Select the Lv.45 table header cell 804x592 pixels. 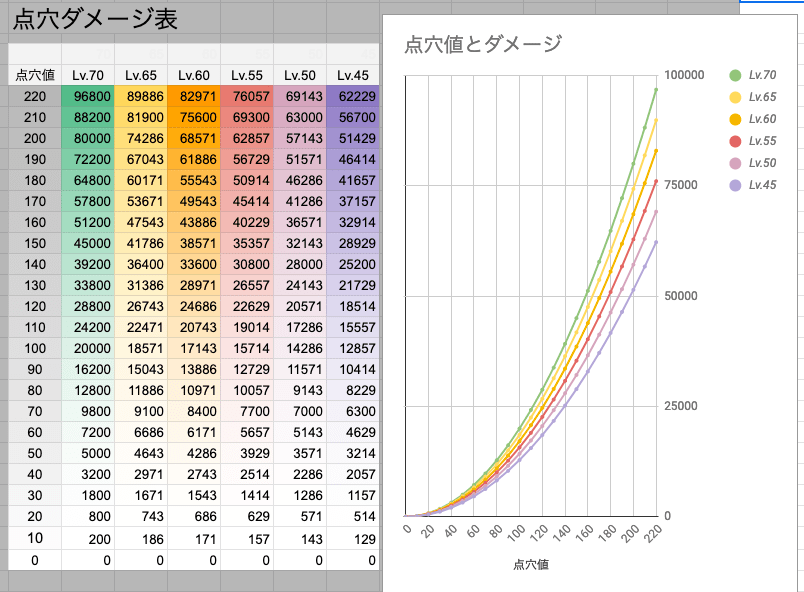353,74
